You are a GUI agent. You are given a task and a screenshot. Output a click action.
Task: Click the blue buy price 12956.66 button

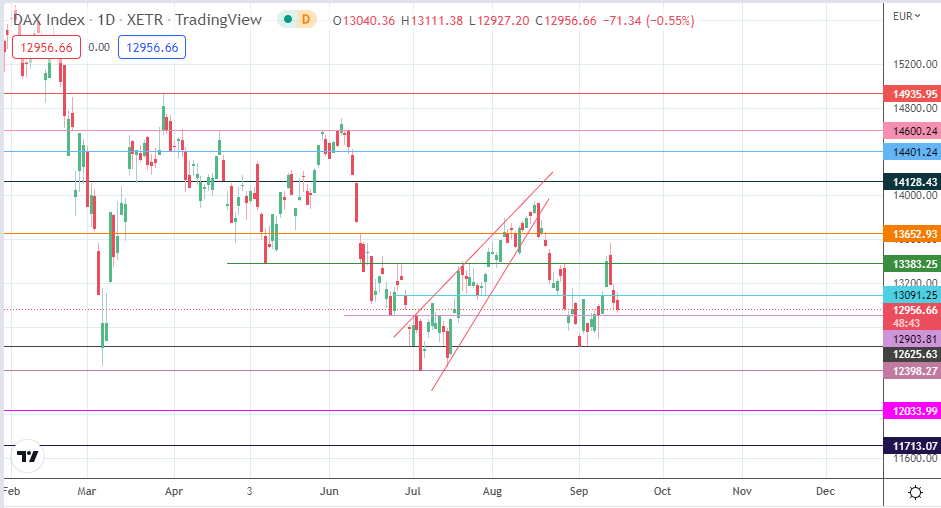[152, 47]
